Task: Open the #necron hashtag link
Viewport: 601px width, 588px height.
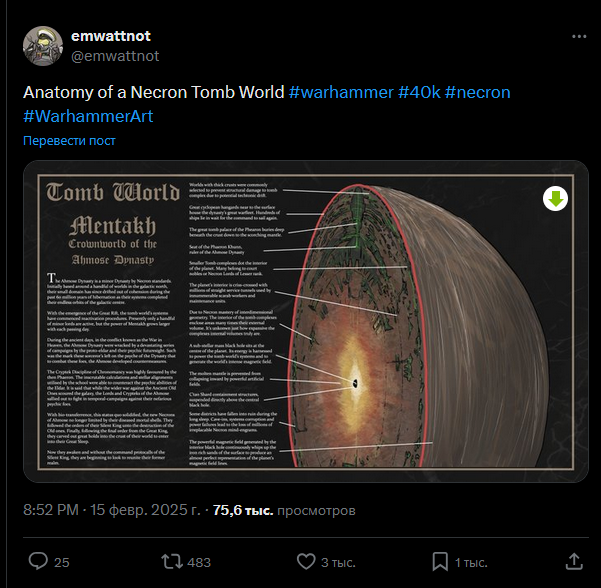Action: (x=478, y=92)
